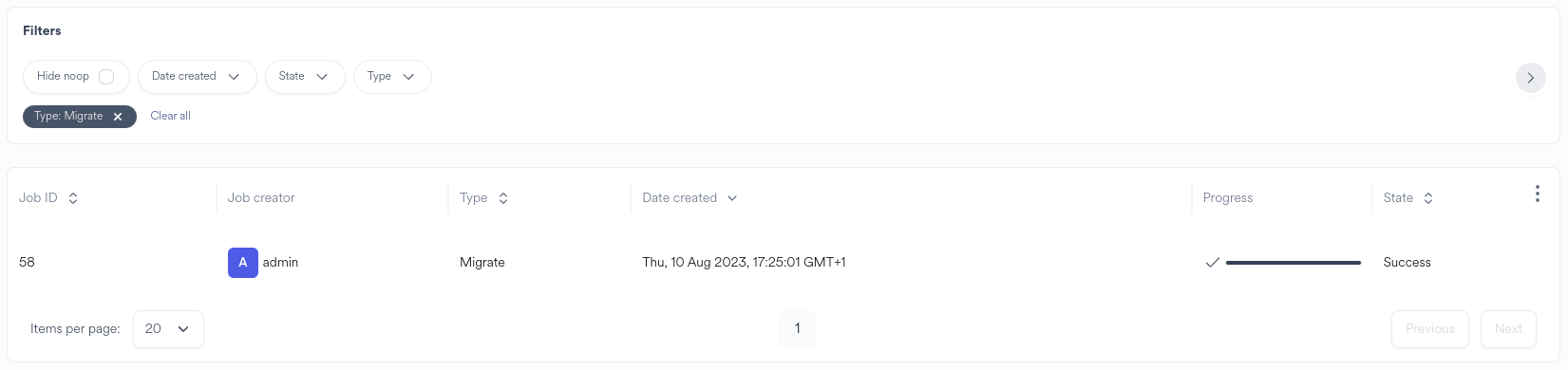
Task: Remove the Type: Migrate filter chip
Action: tap(118, 117)
